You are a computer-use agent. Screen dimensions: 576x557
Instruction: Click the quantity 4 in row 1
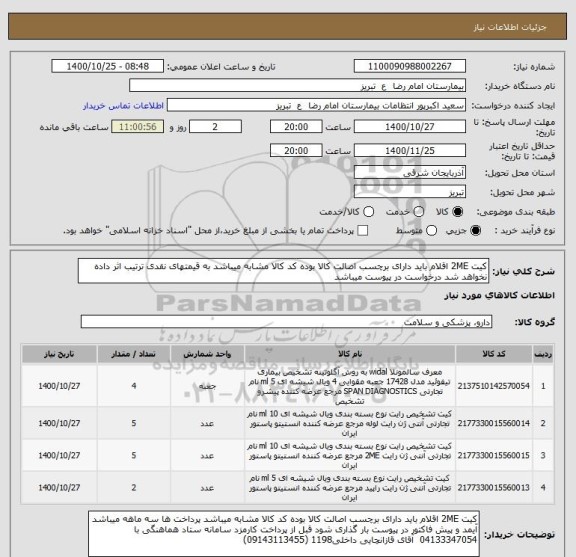pyautogui.click(x=134, y=386)
